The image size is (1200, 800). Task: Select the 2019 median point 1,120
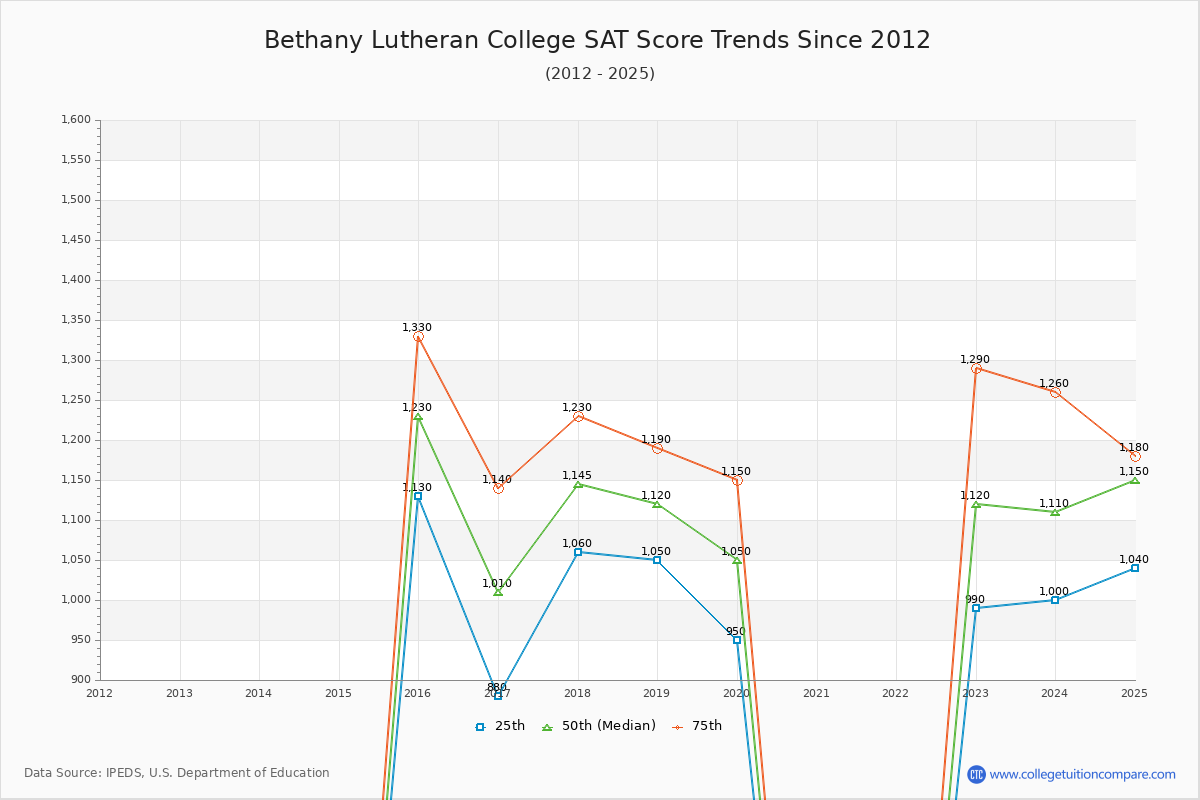click(657, 504)
